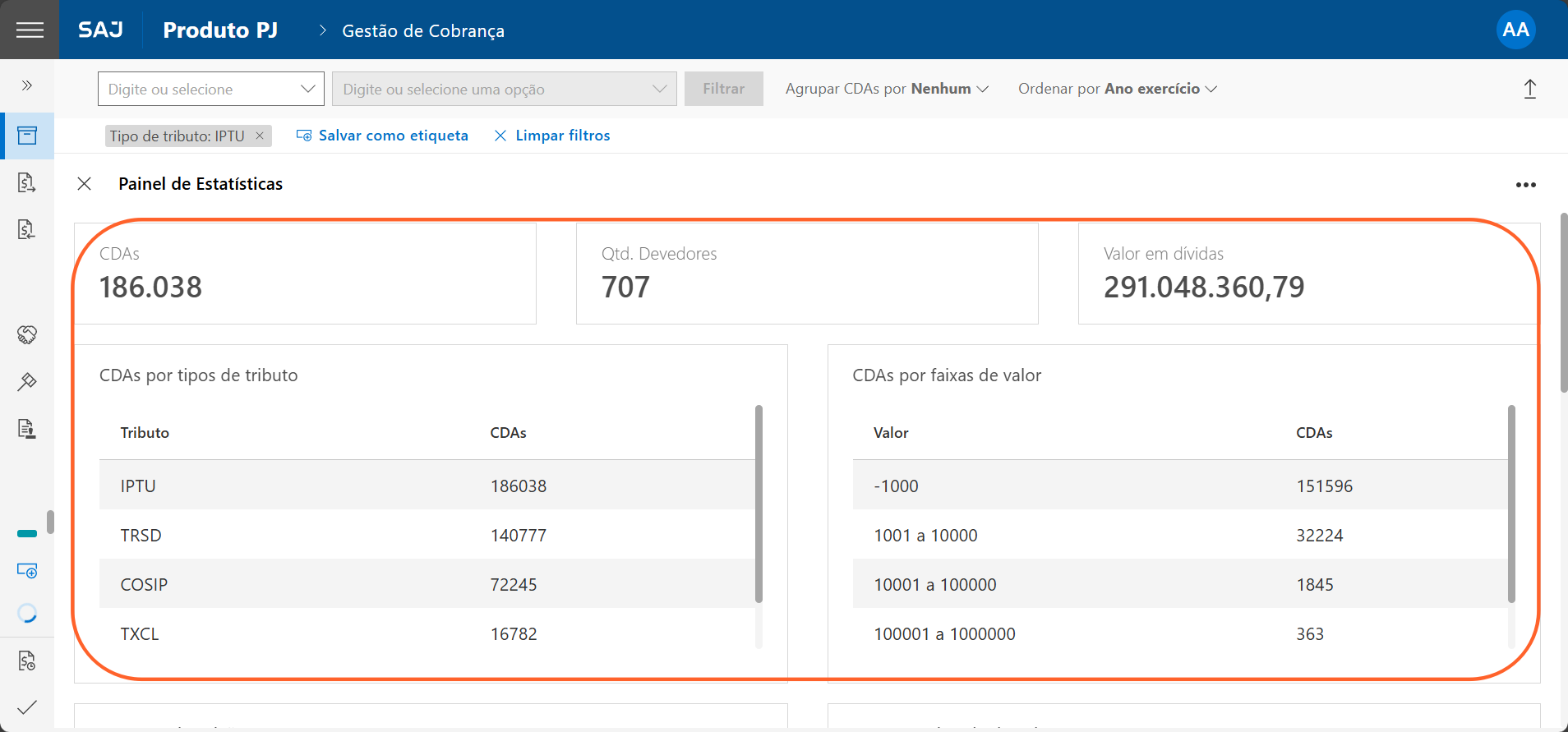Click the CDAs 186.038 statistics card
1568x732 pixels.
click(x=305, y=274)
